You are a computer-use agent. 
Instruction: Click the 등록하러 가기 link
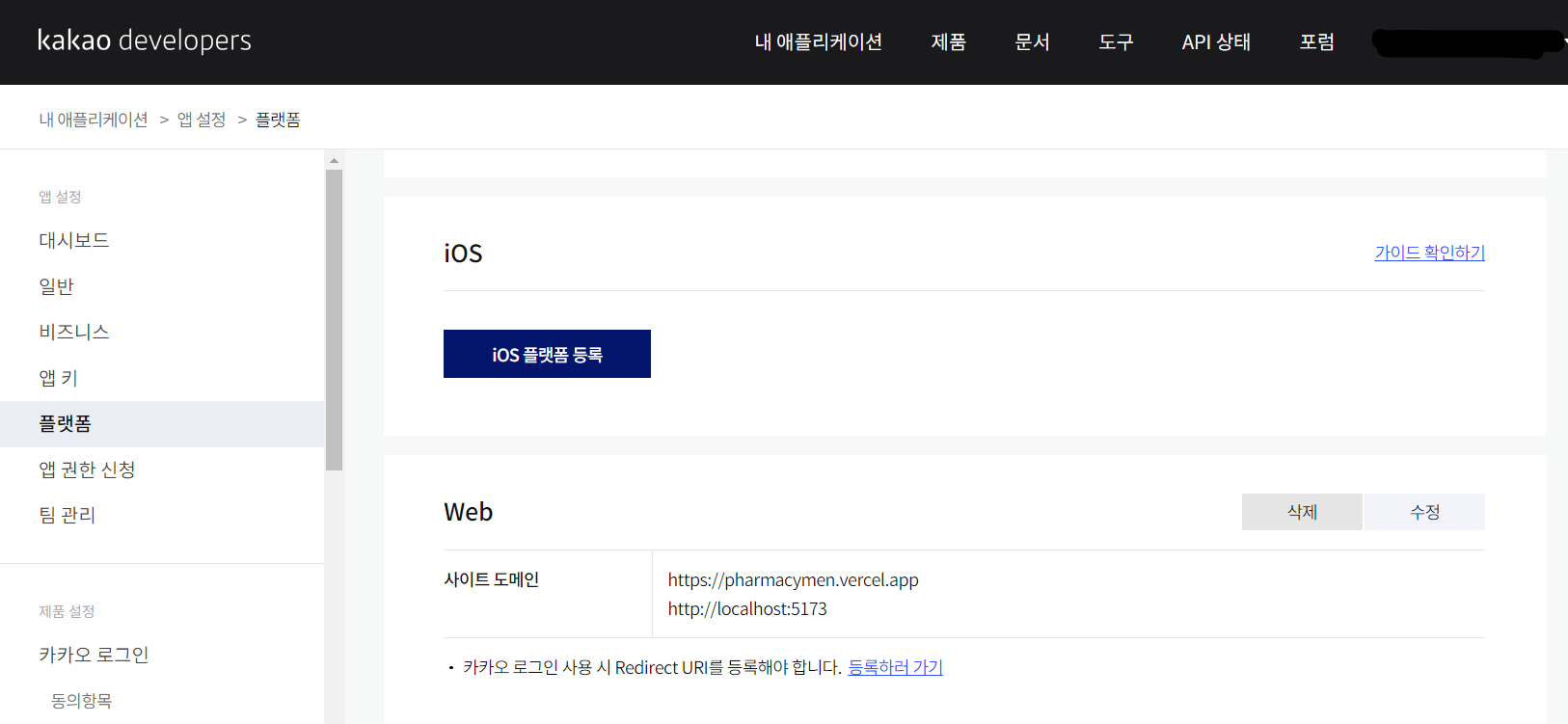point(895,667)
